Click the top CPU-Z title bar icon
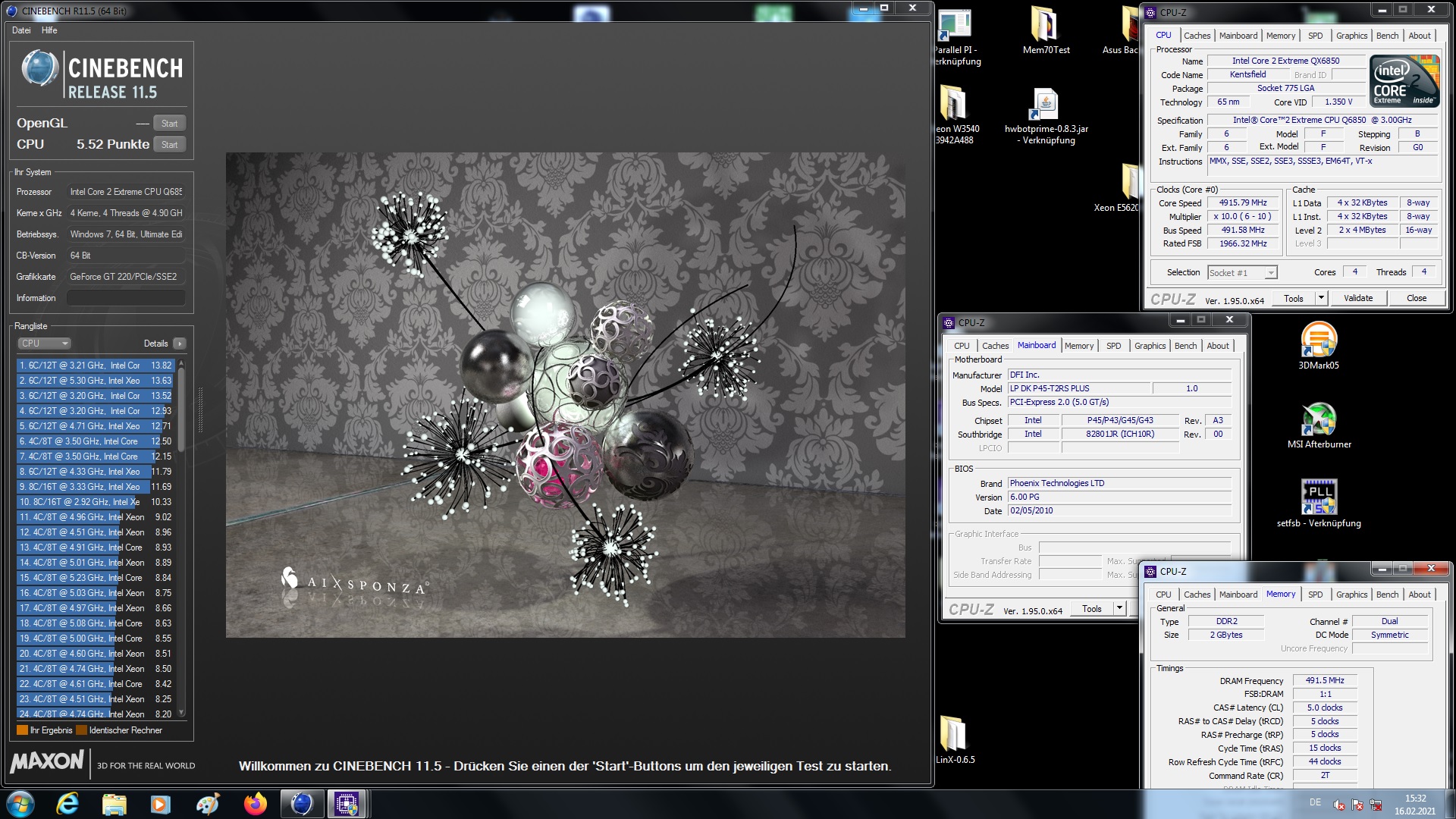1456x819 pixels. (1150, 12)
